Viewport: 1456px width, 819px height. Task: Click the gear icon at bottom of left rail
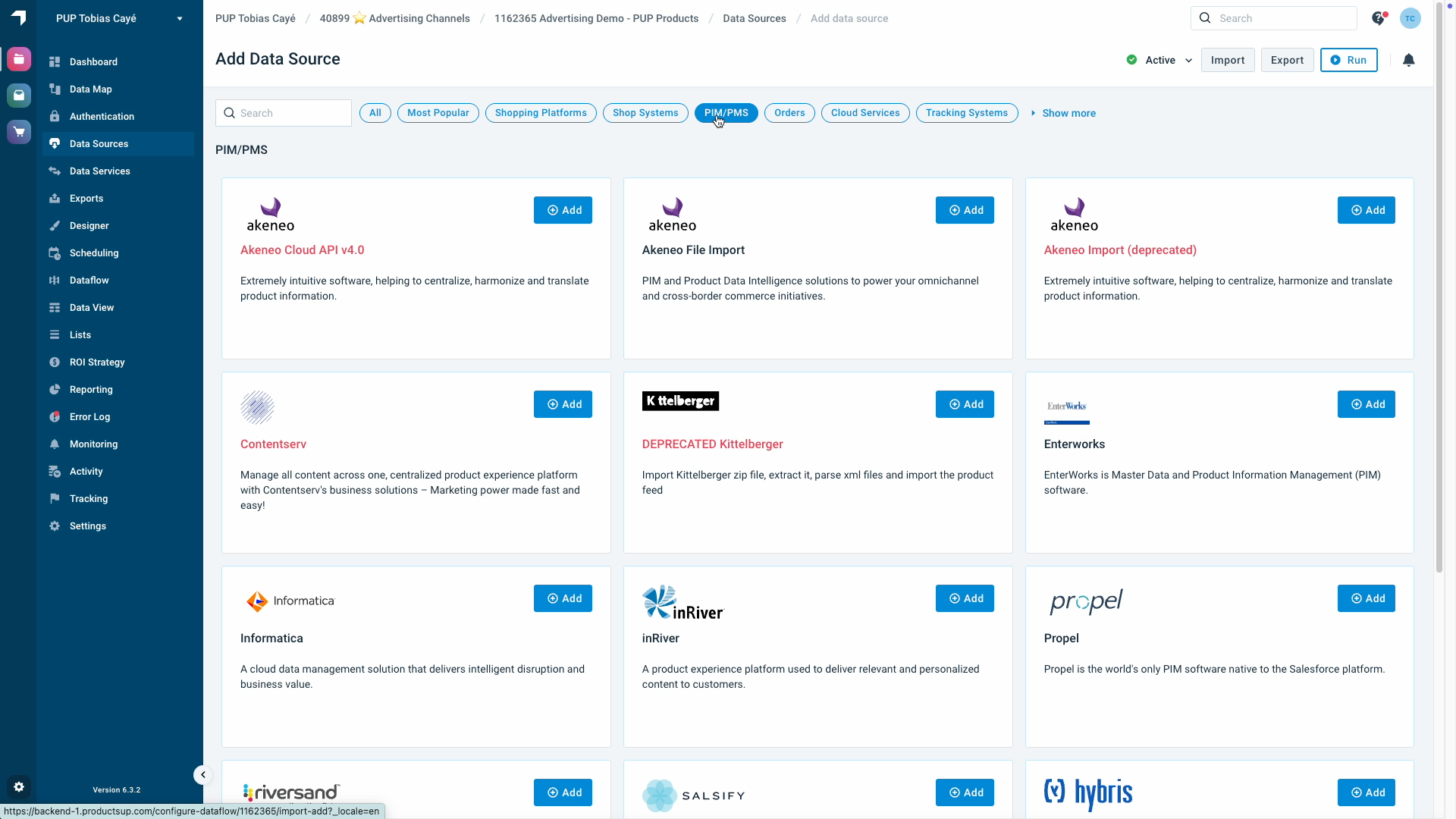19,787
